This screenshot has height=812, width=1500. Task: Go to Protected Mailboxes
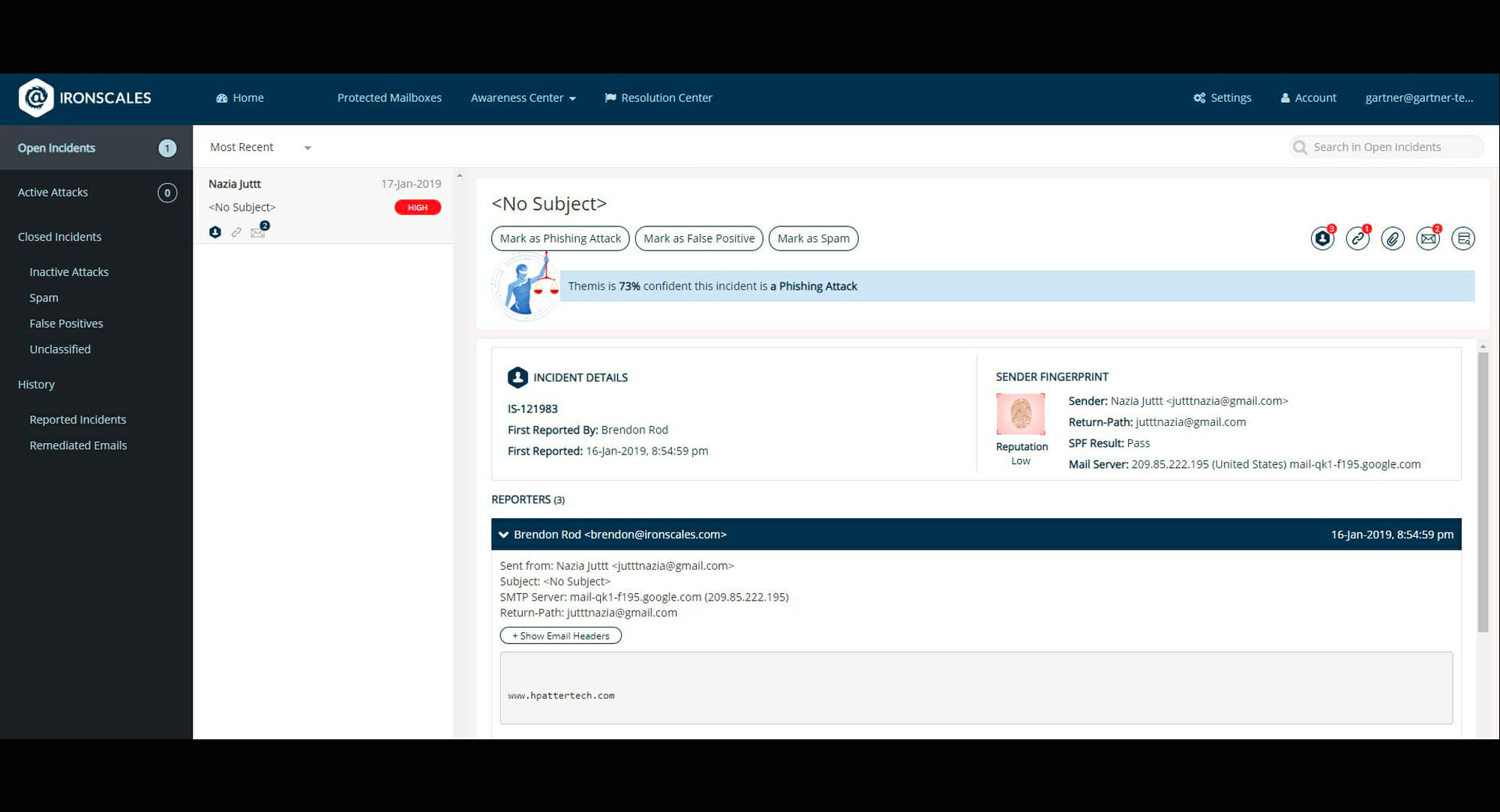click(x=389, y=98)
